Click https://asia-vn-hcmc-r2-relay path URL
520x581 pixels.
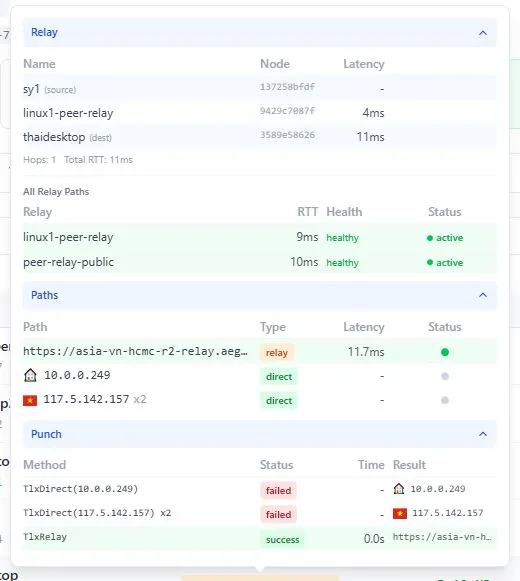click(135, 351)
